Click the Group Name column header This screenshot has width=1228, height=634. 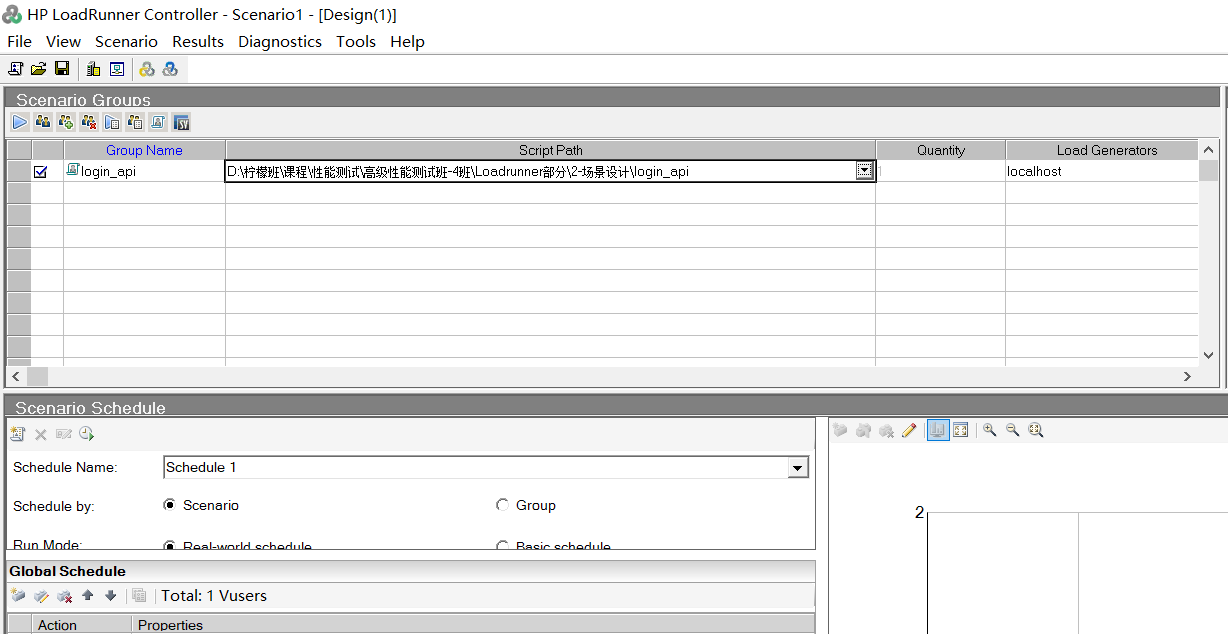144,150
